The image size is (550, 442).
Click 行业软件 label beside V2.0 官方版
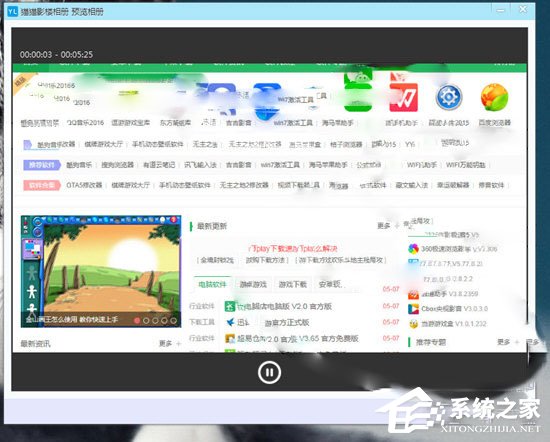pos(202,306)
